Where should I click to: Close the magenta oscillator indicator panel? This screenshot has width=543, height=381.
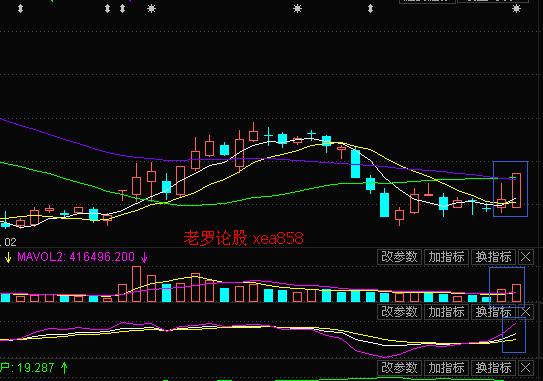click(525, 312)
